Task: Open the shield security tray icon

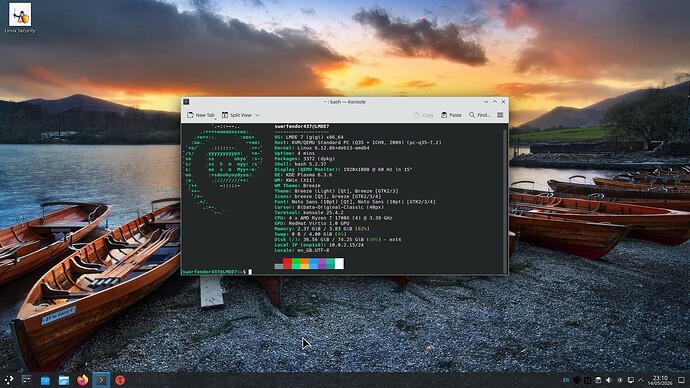Action: [577, 380]
